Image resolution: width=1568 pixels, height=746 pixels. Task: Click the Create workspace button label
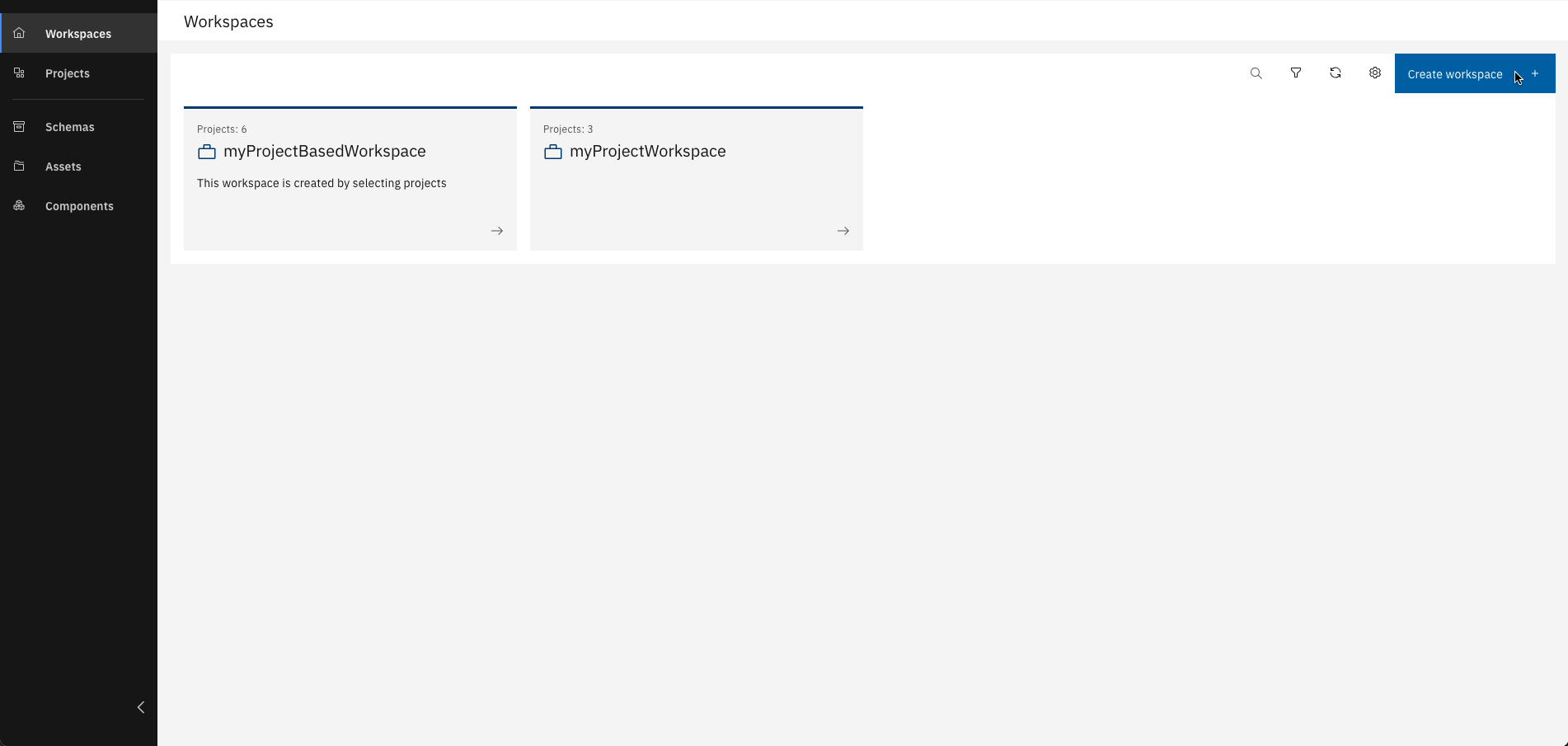[x=1454, y=74]
